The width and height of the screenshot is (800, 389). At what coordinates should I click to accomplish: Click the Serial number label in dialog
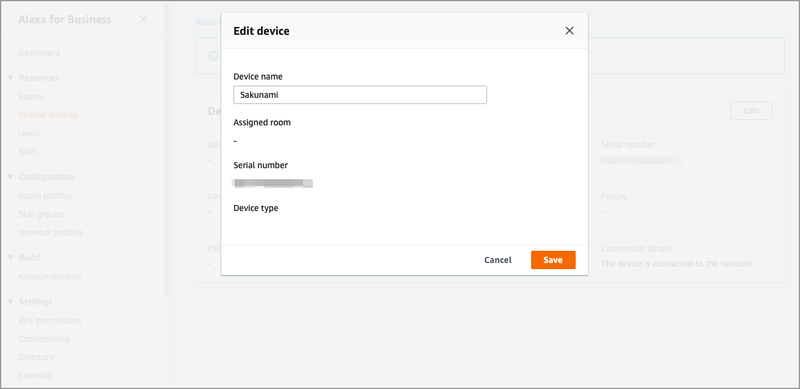[260, 165]
